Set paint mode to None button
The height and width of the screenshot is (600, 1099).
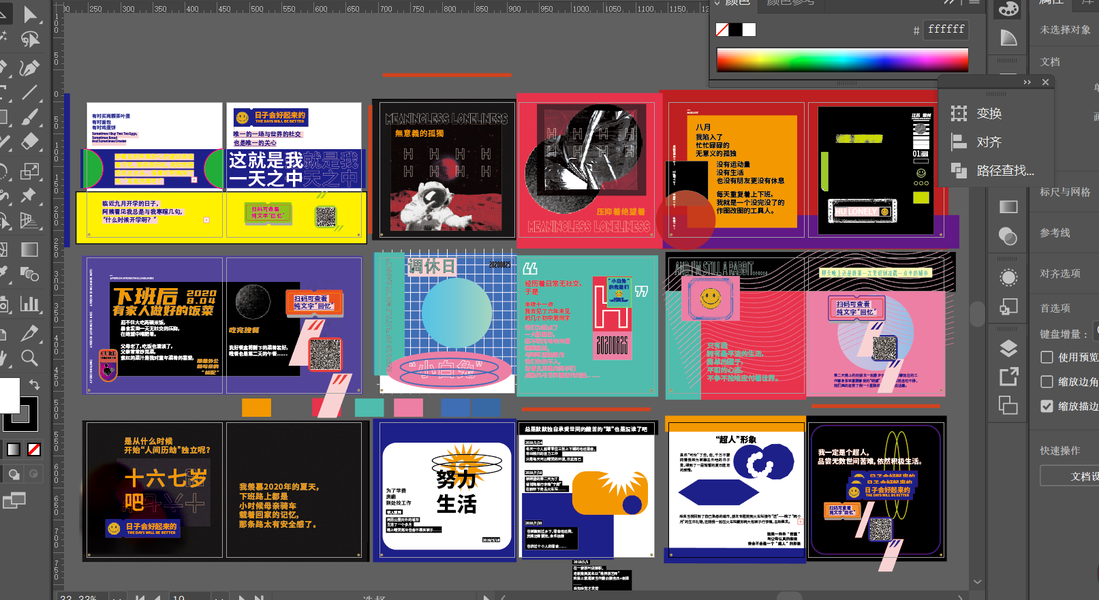[x=34, y=449]
